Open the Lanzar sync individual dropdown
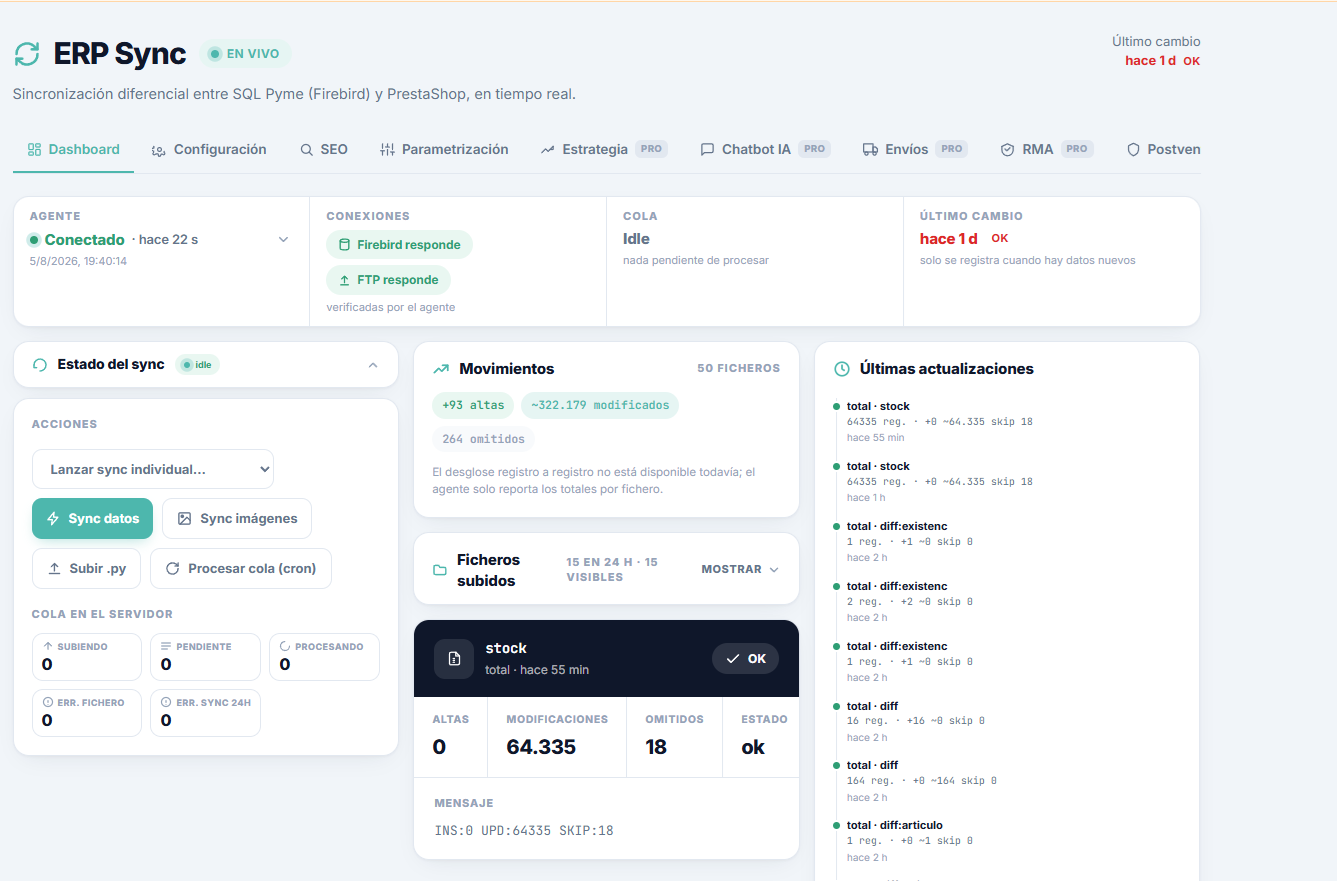1337x881 pixels. tap(153, 469)
